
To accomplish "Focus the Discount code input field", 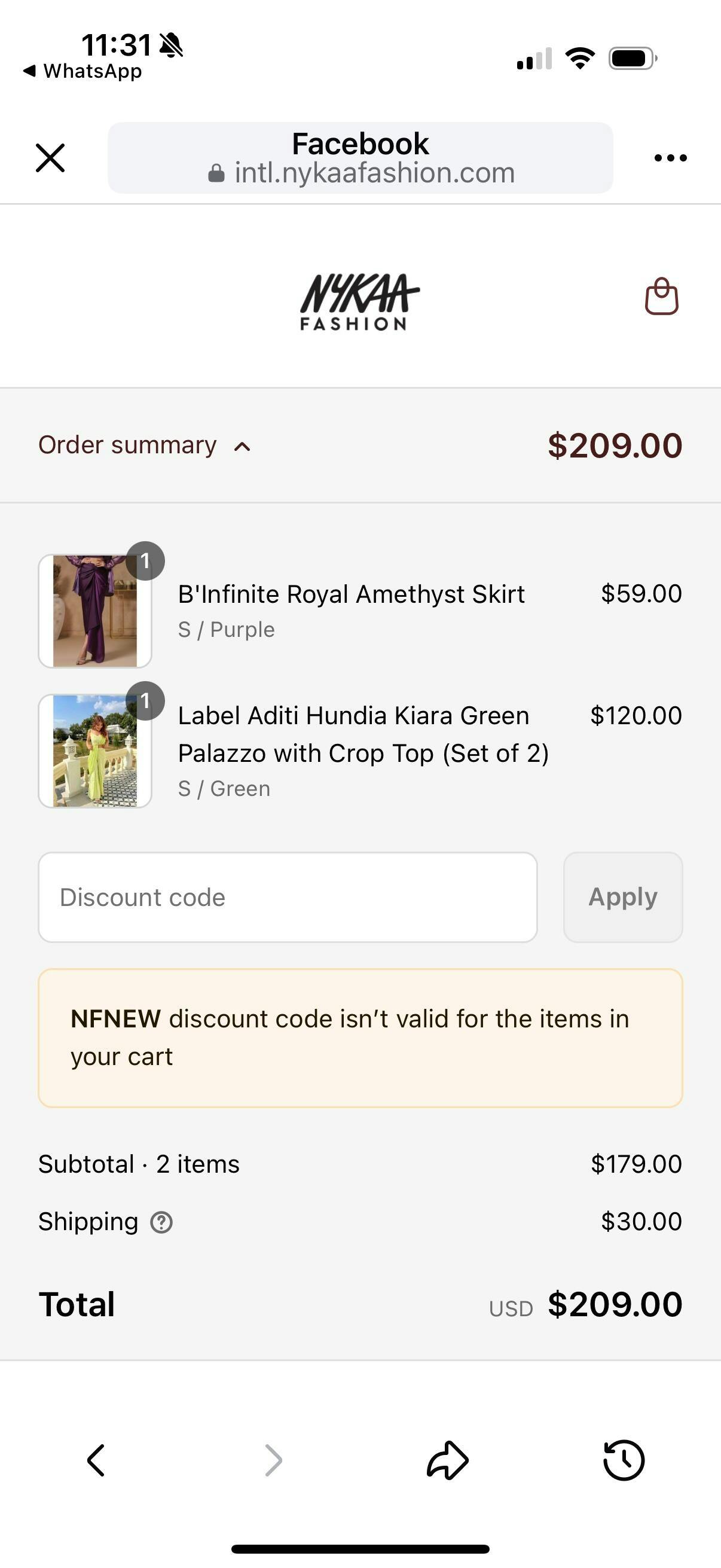I will (287, 897).
